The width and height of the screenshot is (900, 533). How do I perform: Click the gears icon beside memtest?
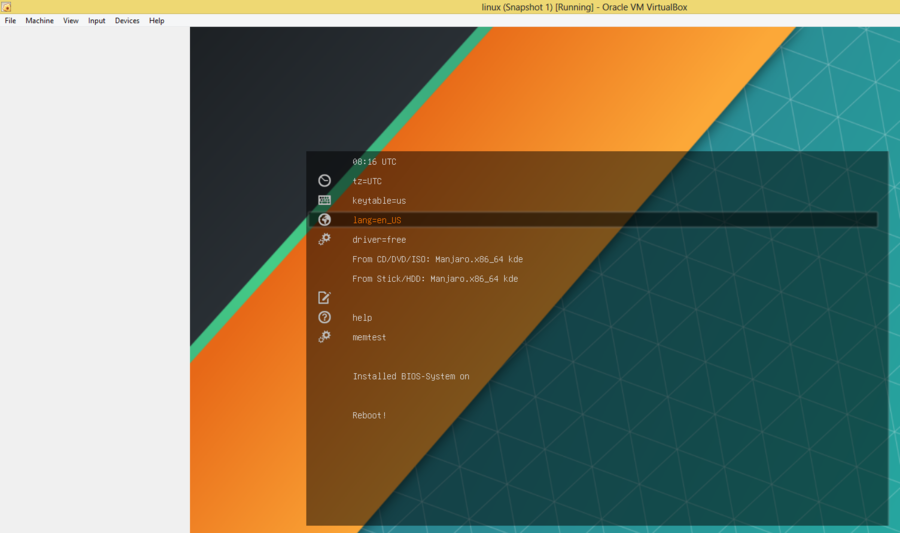click(324, 337)
